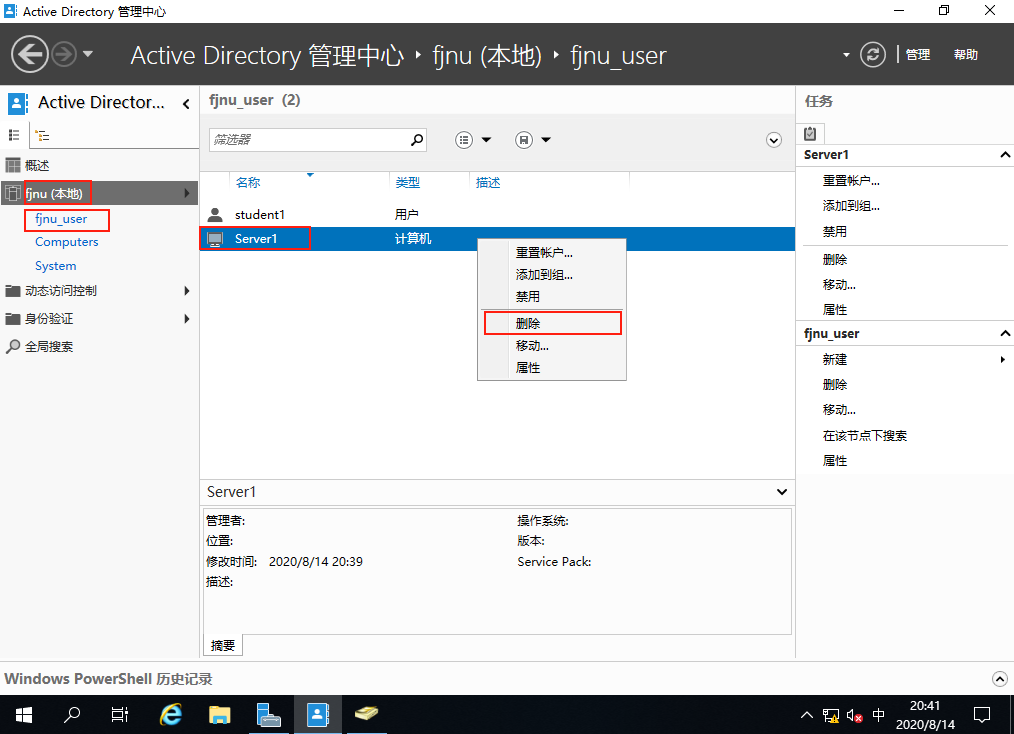Click 在该节点下搜索 task
Viewport: 1014px width, 734px height.
(865, 436)
